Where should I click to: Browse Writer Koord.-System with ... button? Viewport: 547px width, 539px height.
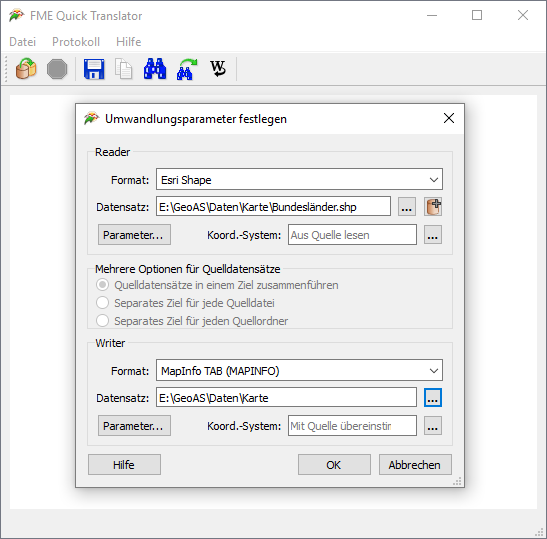pos(433,426)
